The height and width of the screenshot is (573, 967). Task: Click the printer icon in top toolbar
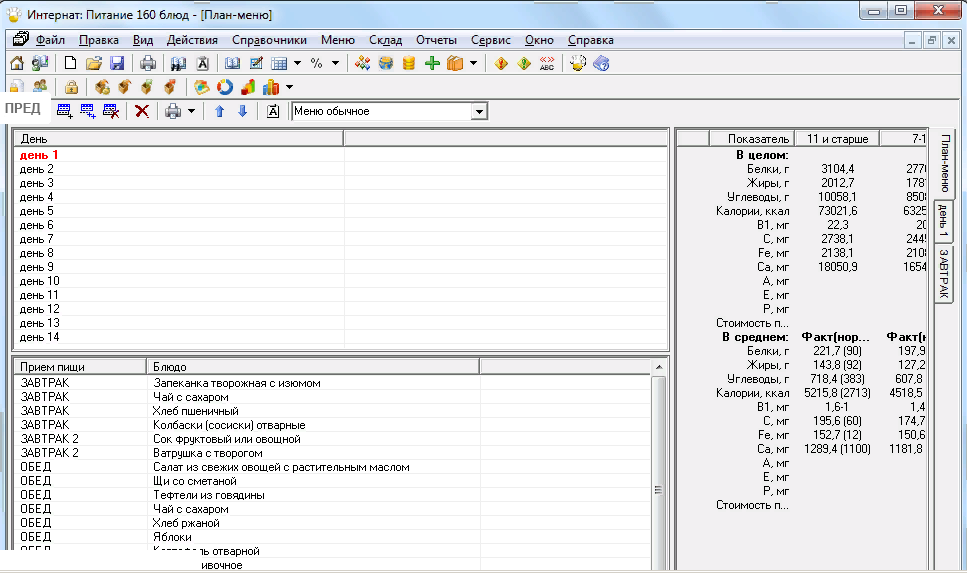click(147, 63)
